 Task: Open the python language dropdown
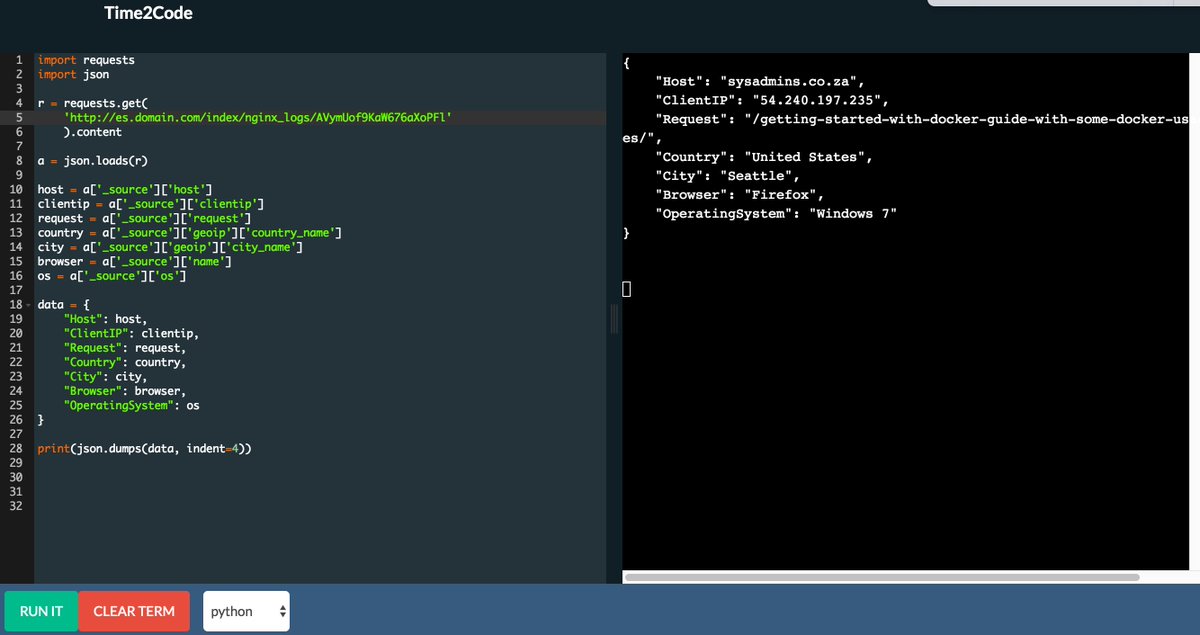(247, 611)
